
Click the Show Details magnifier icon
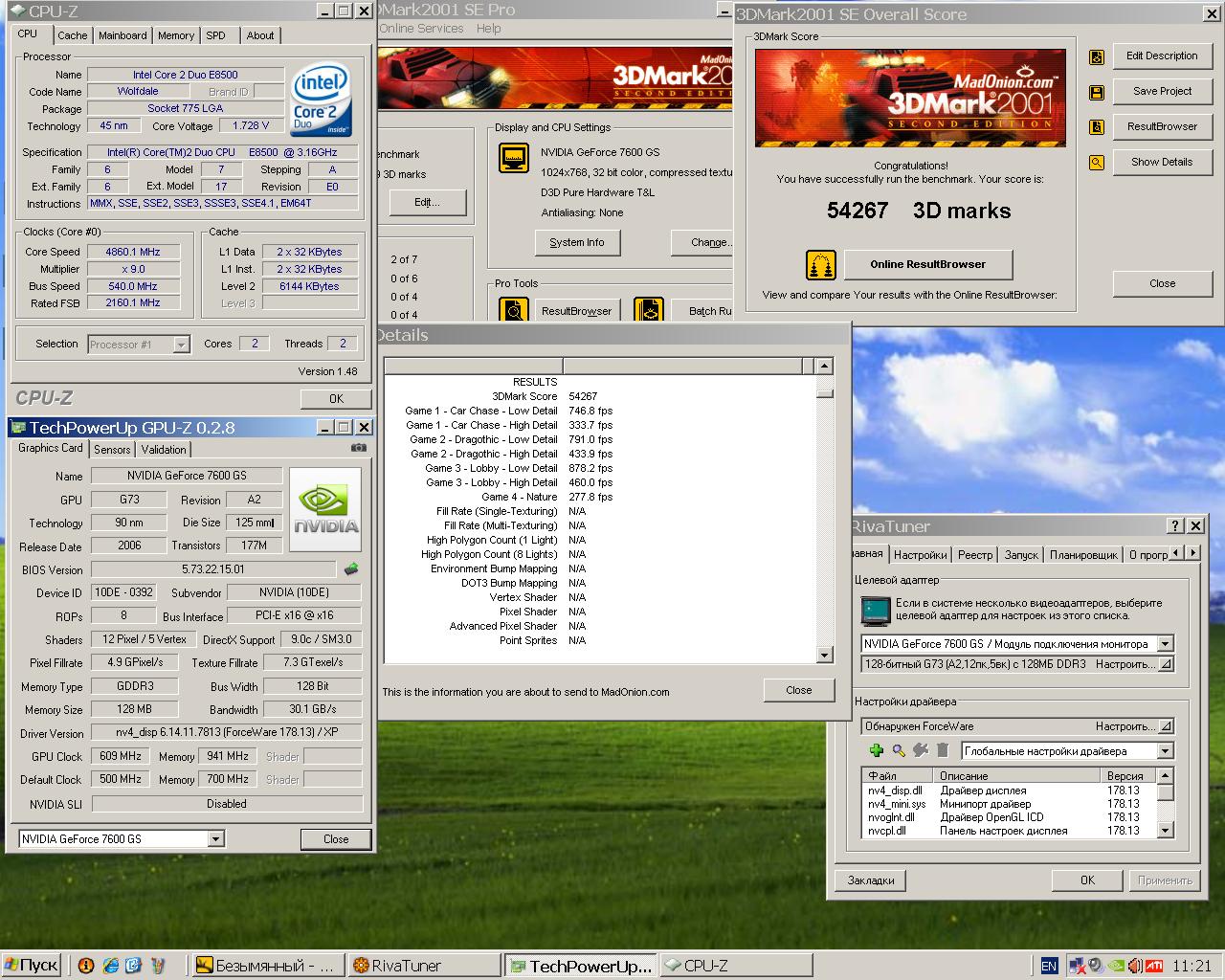point(1097,163)
